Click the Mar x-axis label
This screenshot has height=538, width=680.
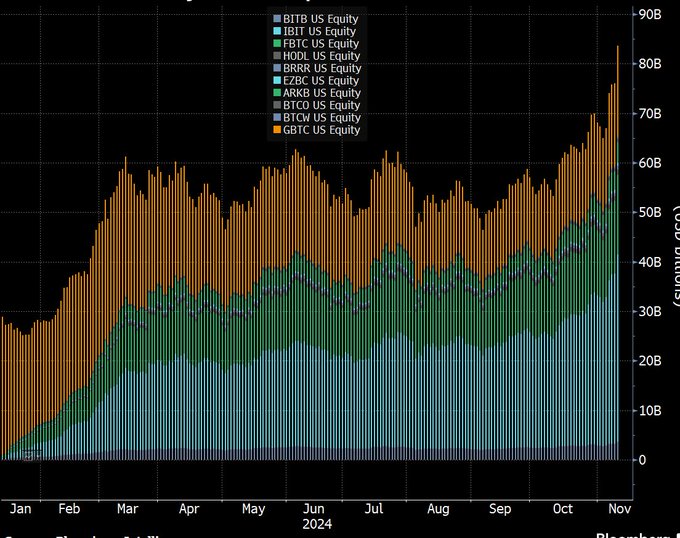tap(128, 509)
